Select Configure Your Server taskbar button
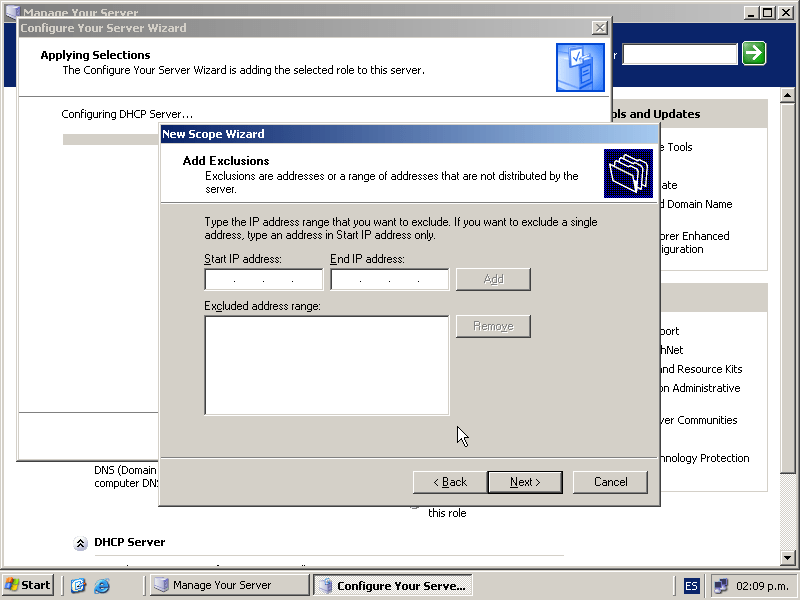Screen dimensions: 800x600 [392, 586]
